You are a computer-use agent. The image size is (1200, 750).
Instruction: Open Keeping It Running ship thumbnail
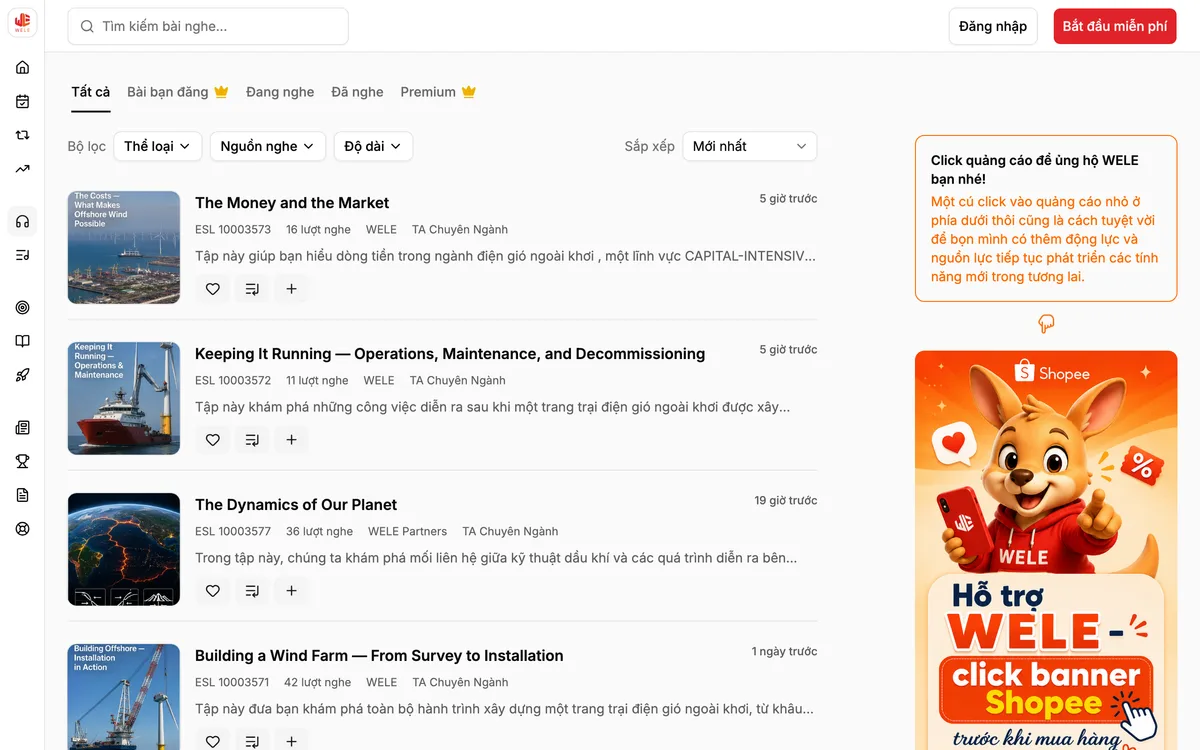(124, 398)
